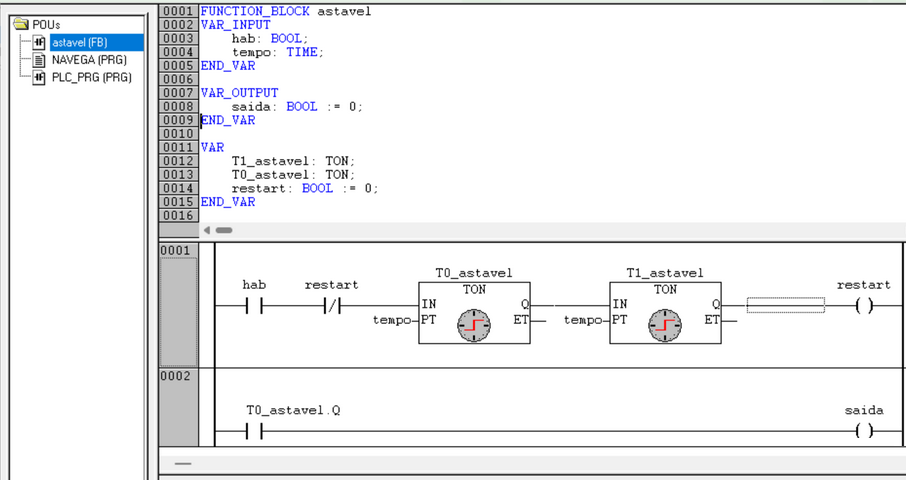906x480 pixels.
Task: Click the restart: BOOL := 0 declaration
Action: [305, 188]
